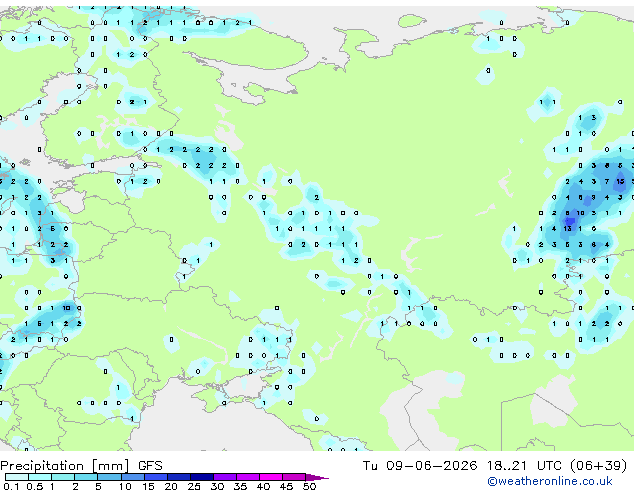Select the 35–40 mm legend swatch
The height and width of the screenshot is (490, 634).
coord(247,477)
